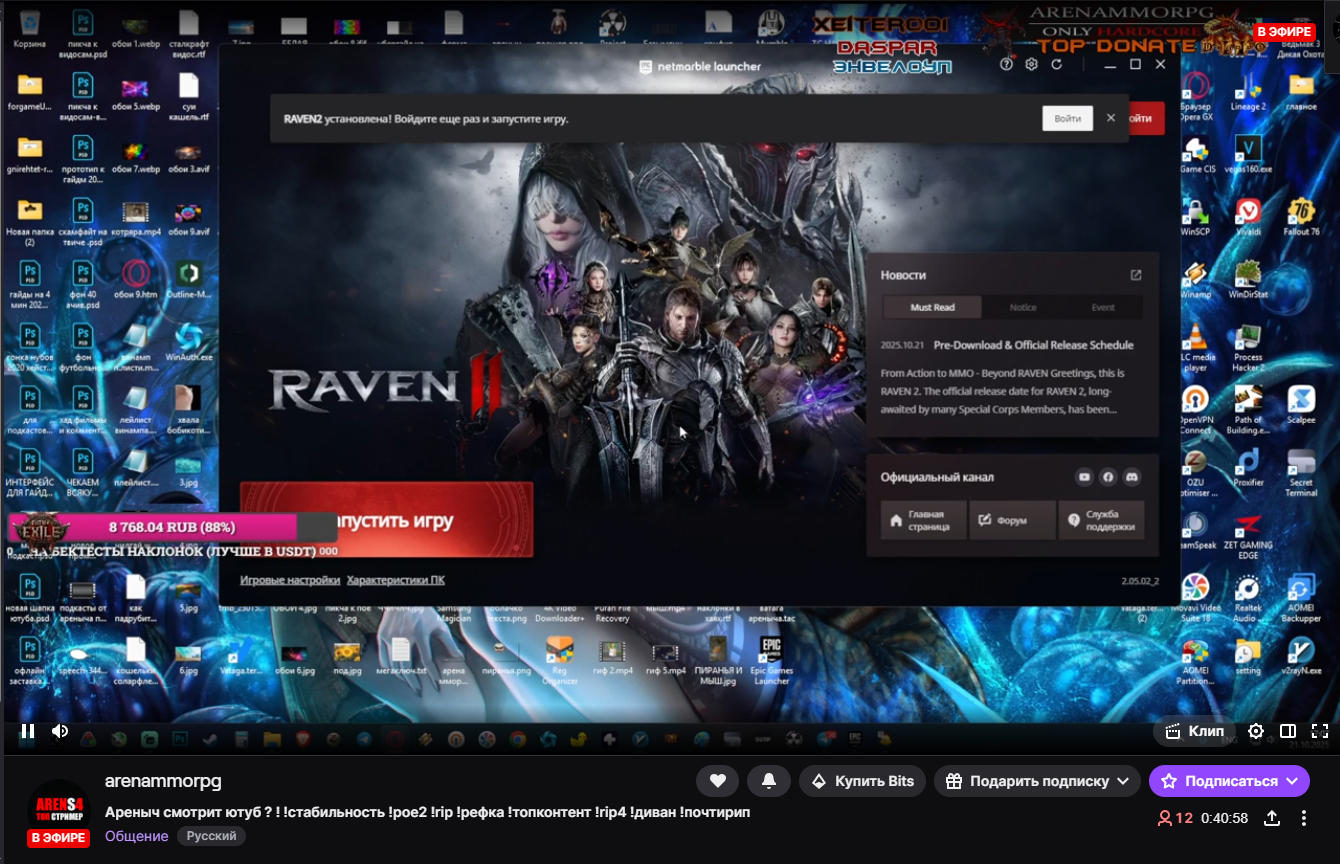Switch to the Must Read news tab
Image resolution: width=1340 pixels, height=864 pixels.
[x=932, y=307]
